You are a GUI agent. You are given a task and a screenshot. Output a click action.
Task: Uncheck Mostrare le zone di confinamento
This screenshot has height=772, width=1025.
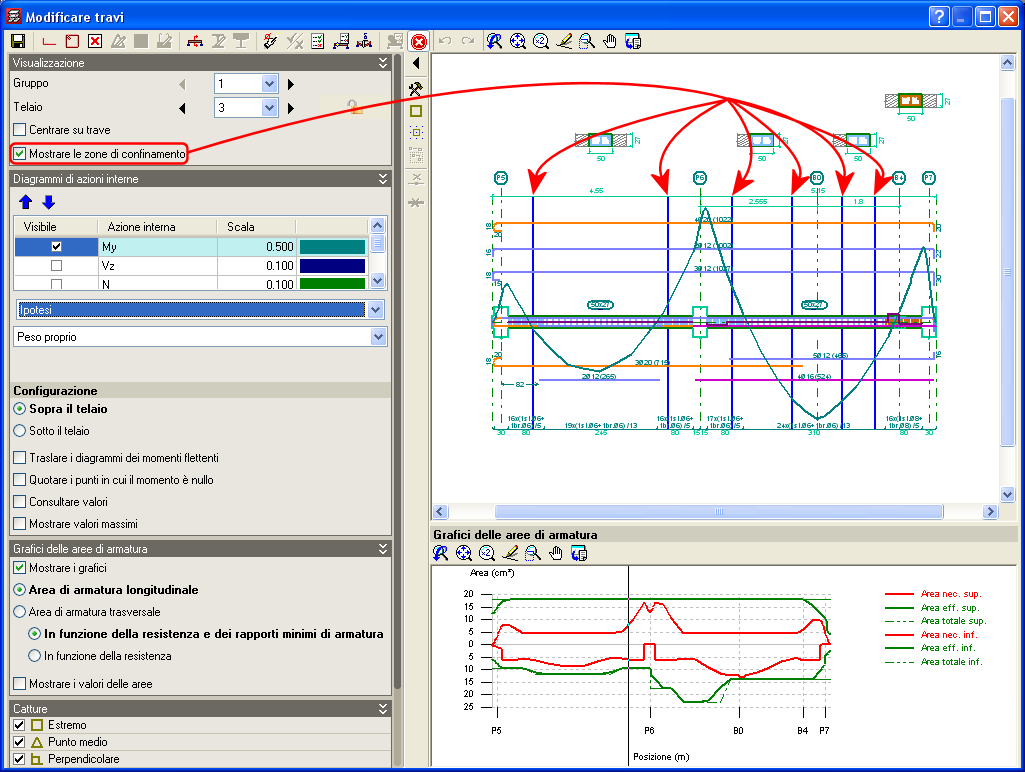[x=20, y=154]
